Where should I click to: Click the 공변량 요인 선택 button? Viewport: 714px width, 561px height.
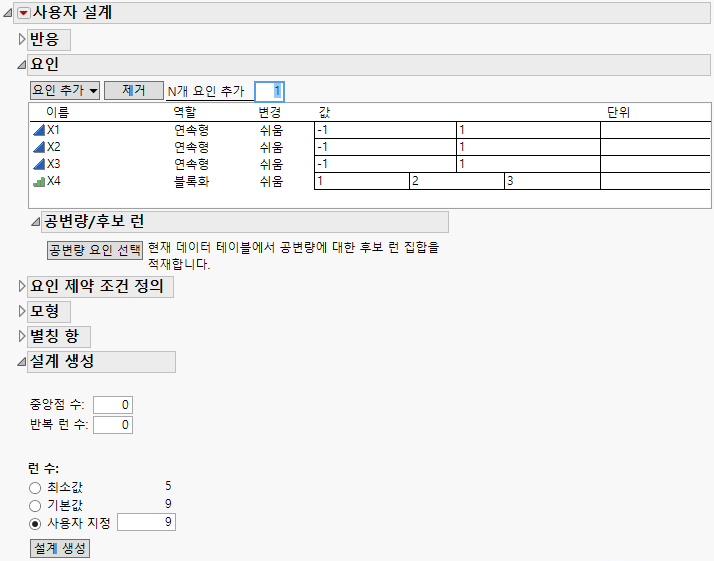(x=95, y=250)
